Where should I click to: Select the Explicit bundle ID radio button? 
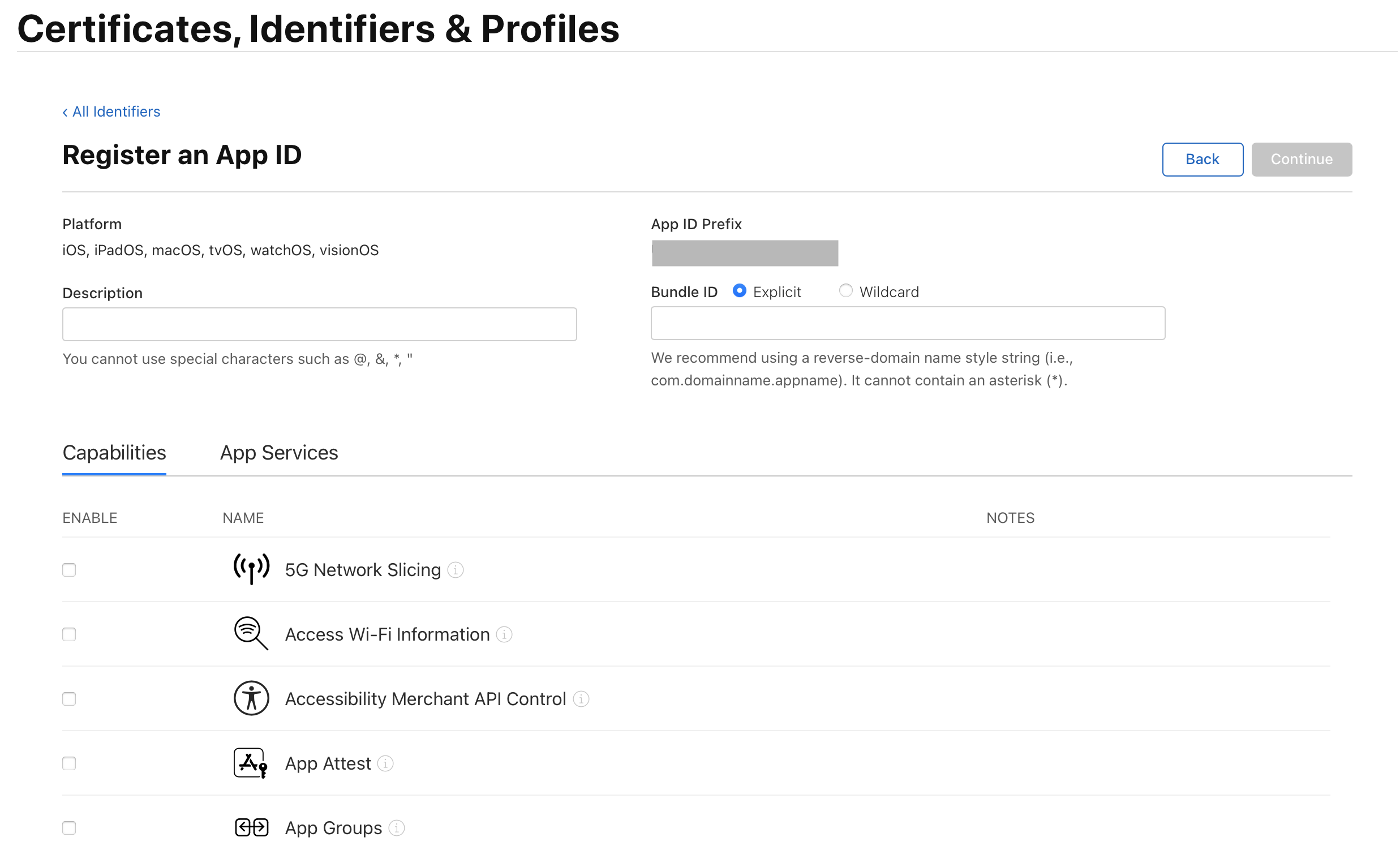pos(739,291)
